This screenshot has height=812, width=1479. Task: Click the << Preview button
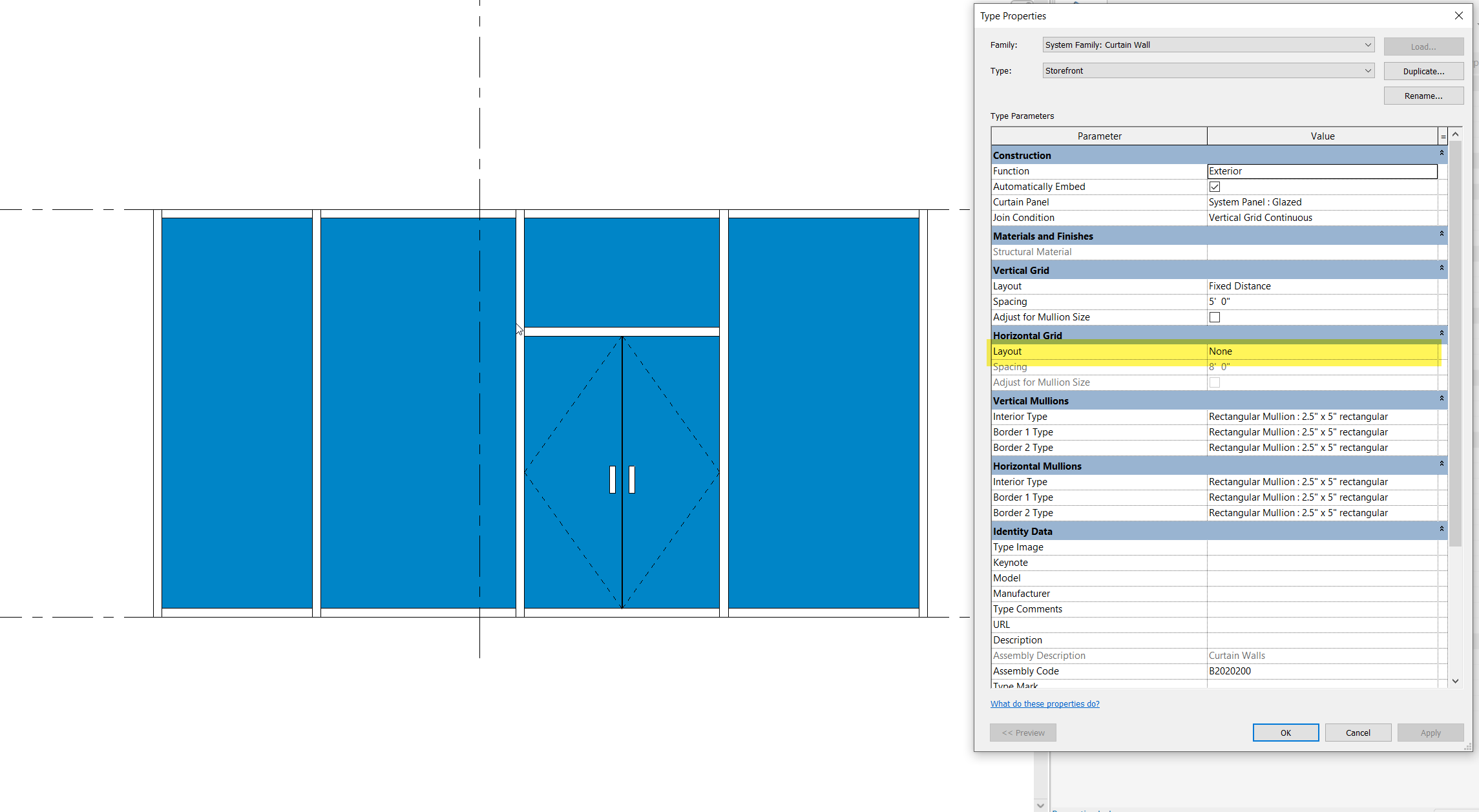(1022, 733)
